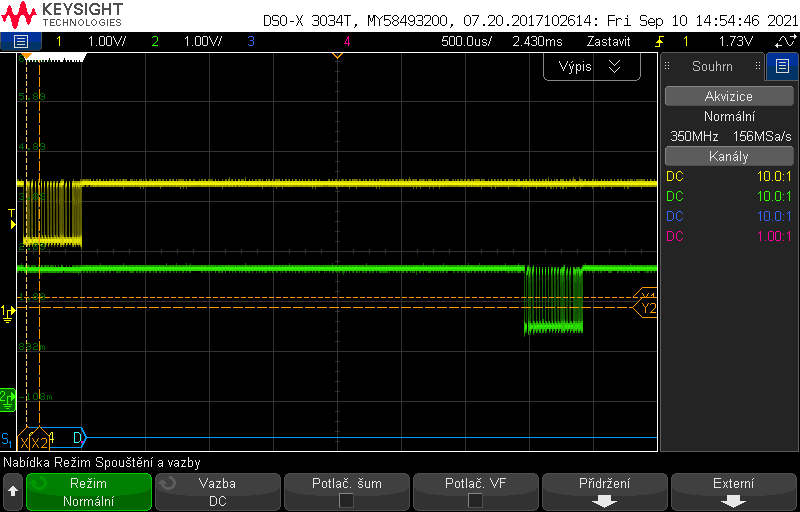Click channel 1 ground reference marker
Viewport: 800px width, 512px height.
point(8,313)
